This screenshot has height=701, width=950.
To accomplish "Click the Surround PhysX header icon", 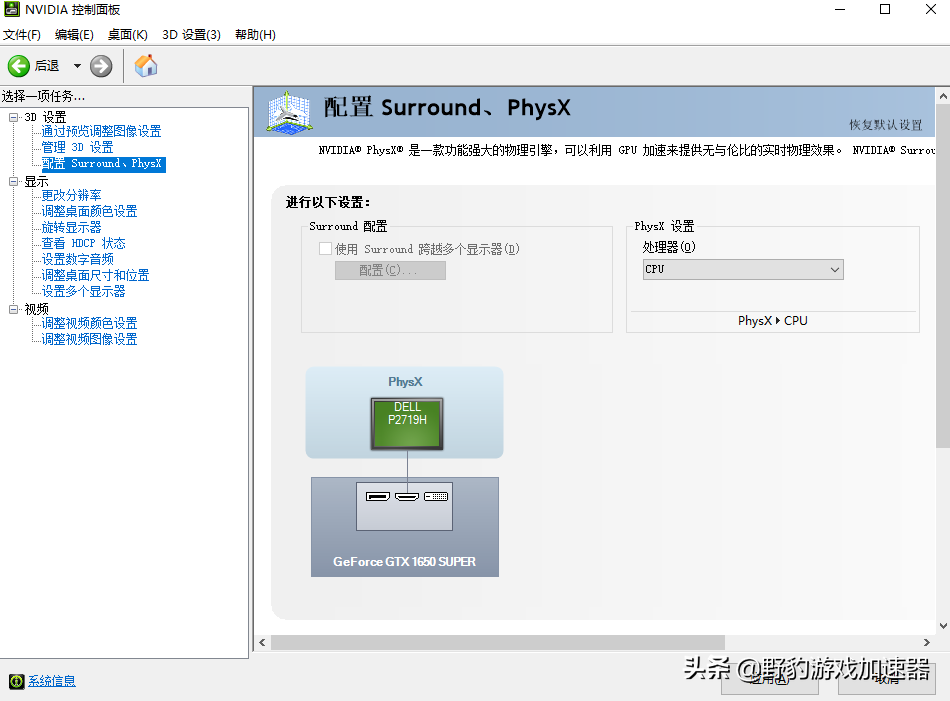I will 290,112.
